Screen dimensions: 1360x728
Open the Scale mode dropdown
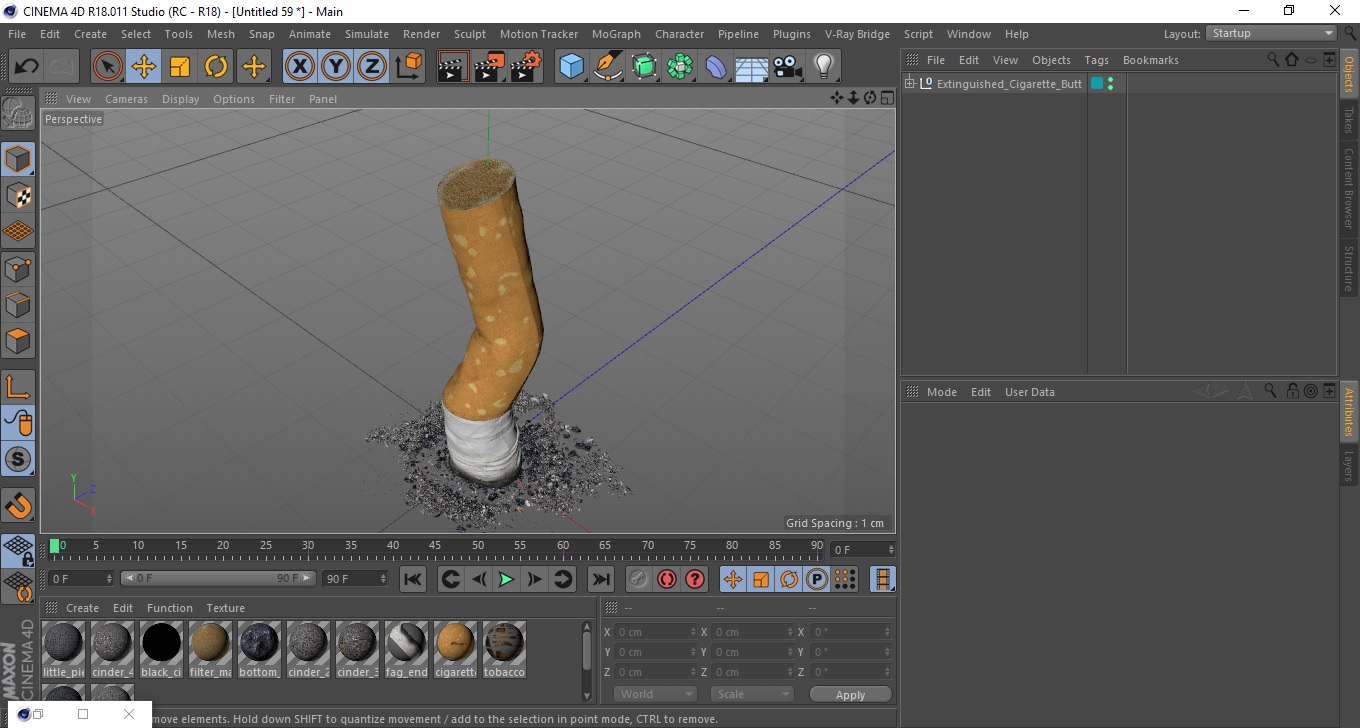(752, 694)
